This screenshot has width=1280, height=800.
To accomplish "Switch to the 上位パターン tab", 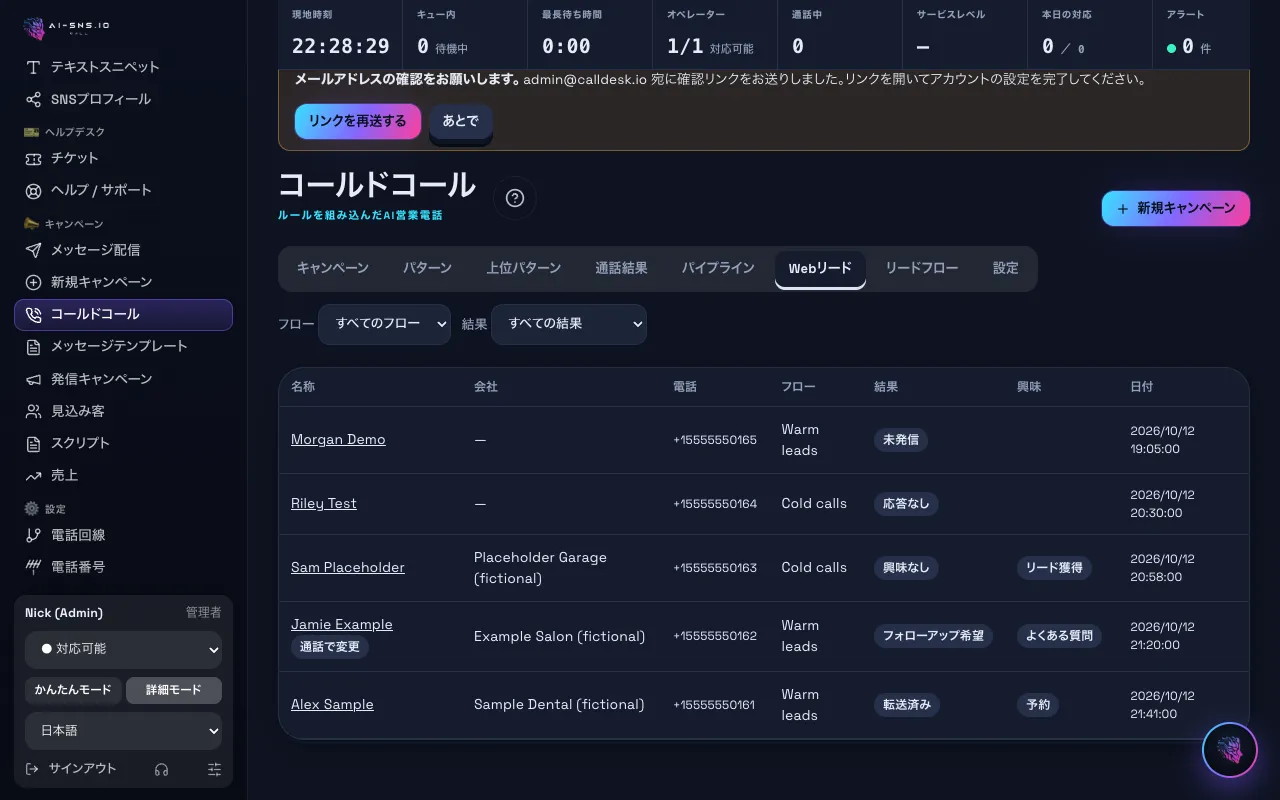I will click(x=524, y=268).
